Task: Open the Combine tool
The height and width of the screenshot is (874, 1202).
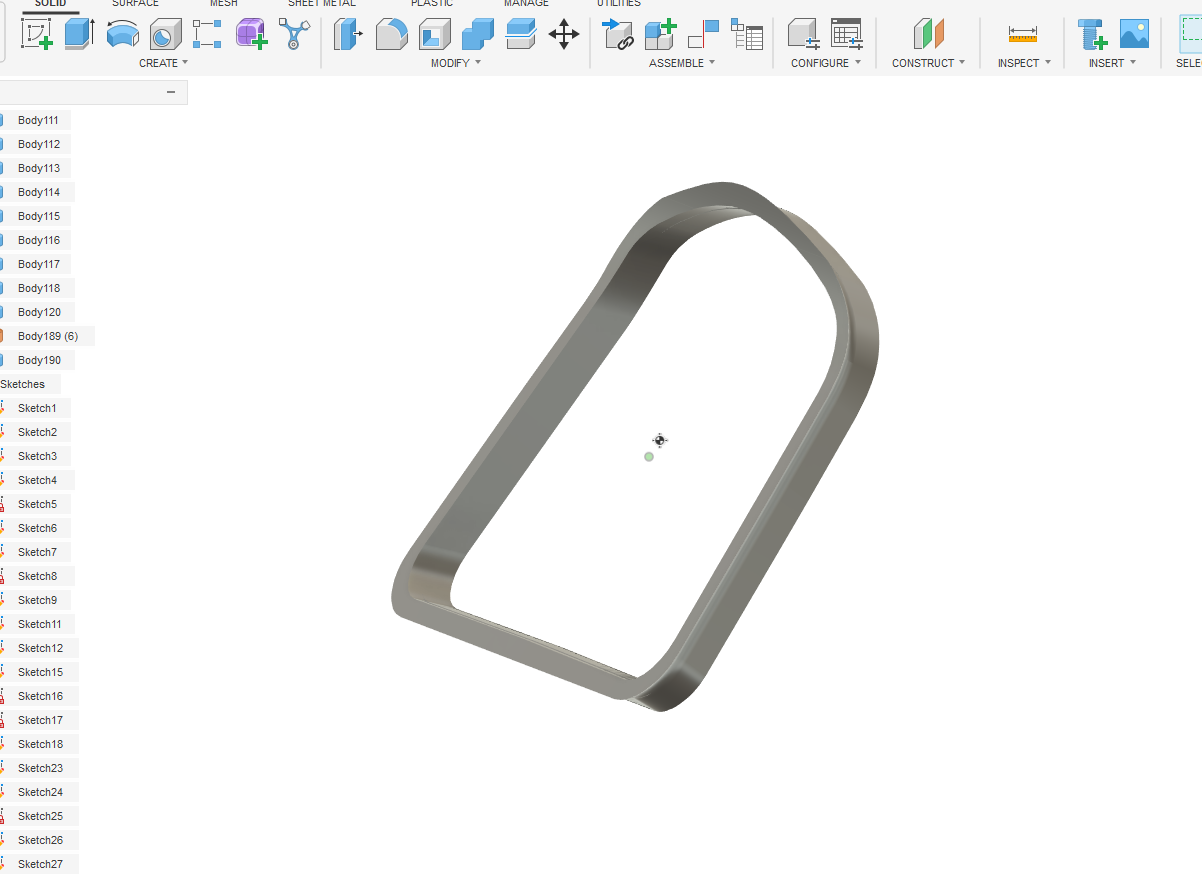Action: pos(478,34)
